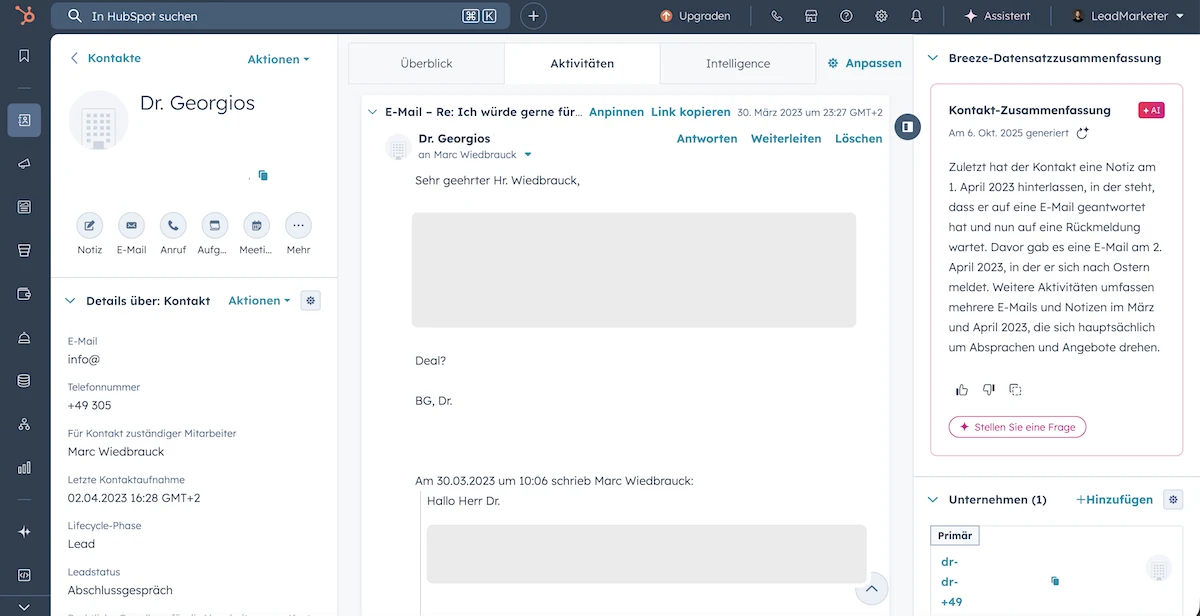Click the thumbs up feedback icon

pyautogui.click(x=962, y=390)
